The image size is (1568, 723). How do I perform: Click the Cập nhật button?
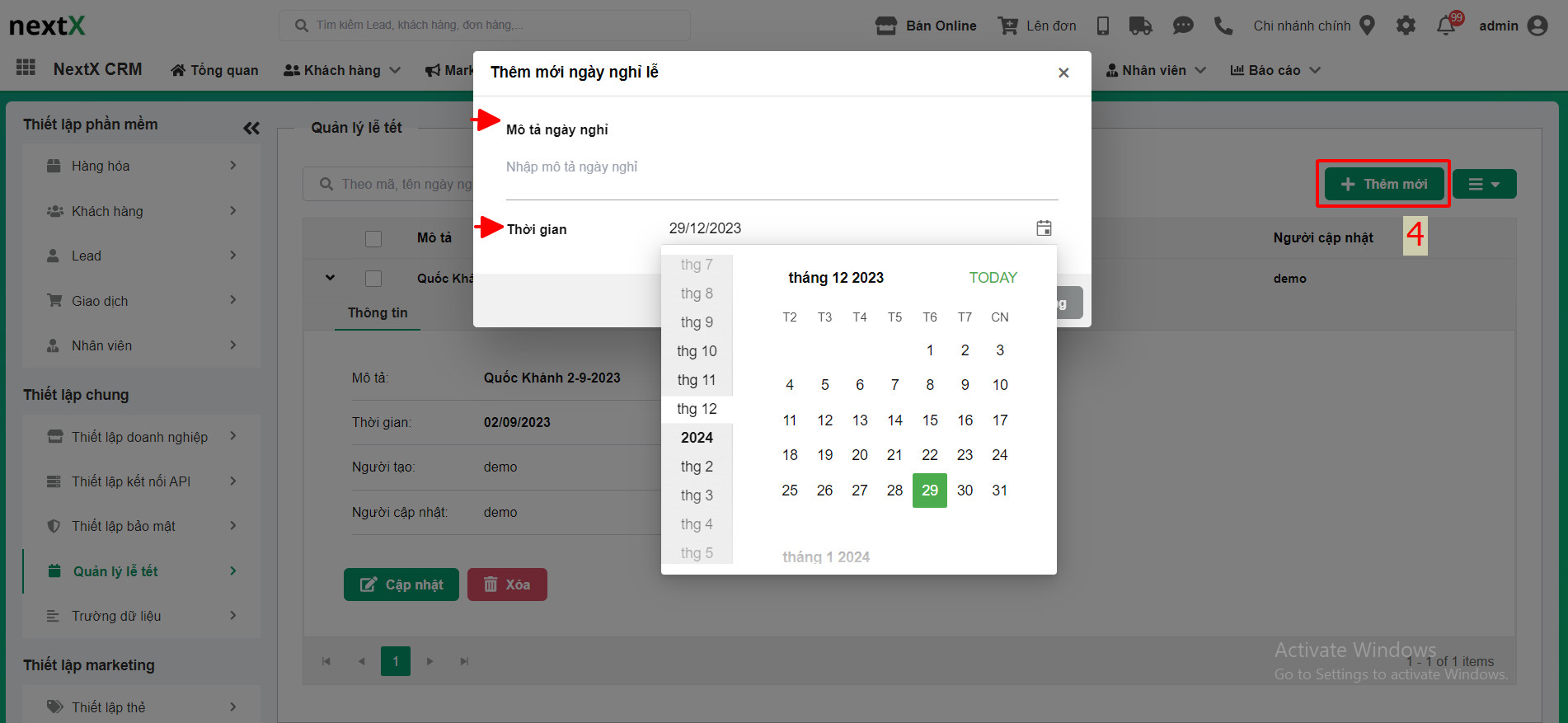pos(401,585)
